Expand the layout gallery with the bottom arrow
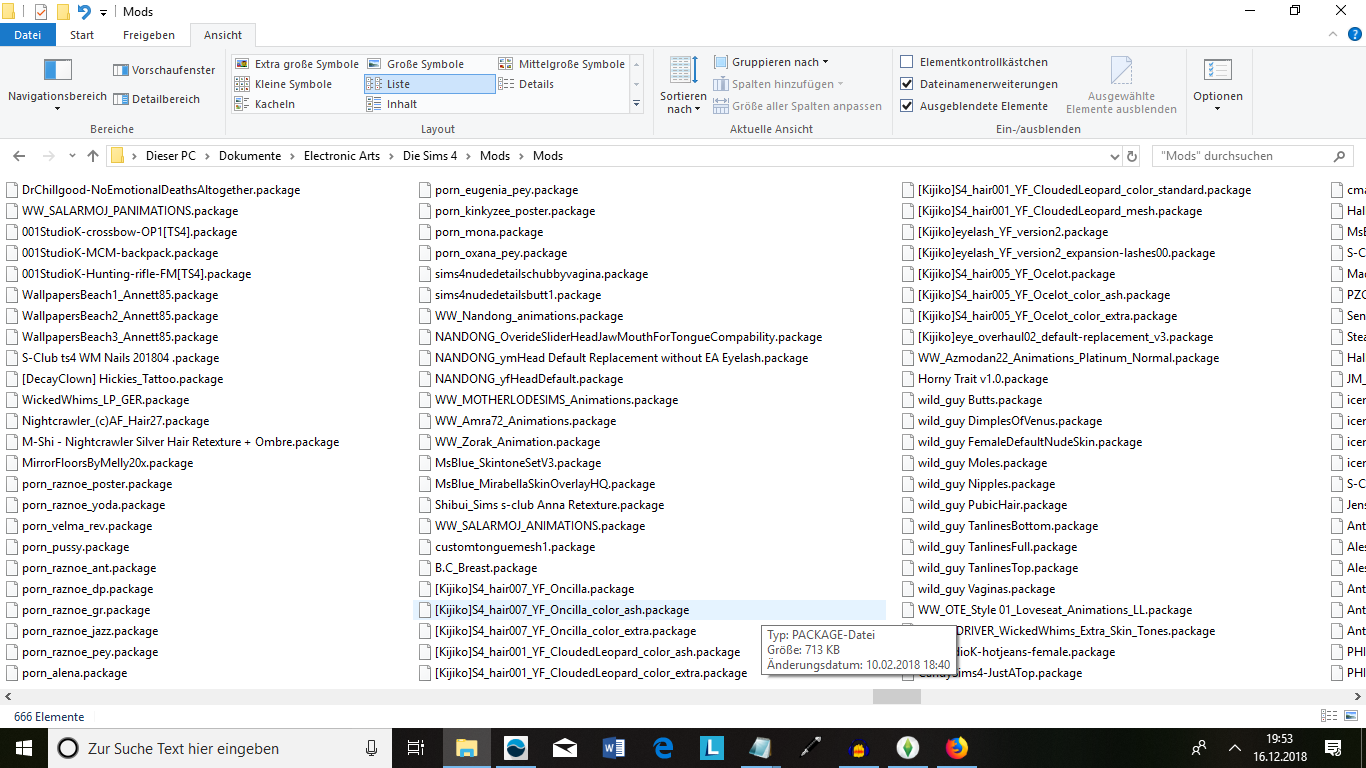Screen dimensions: 1366x768 637,104
